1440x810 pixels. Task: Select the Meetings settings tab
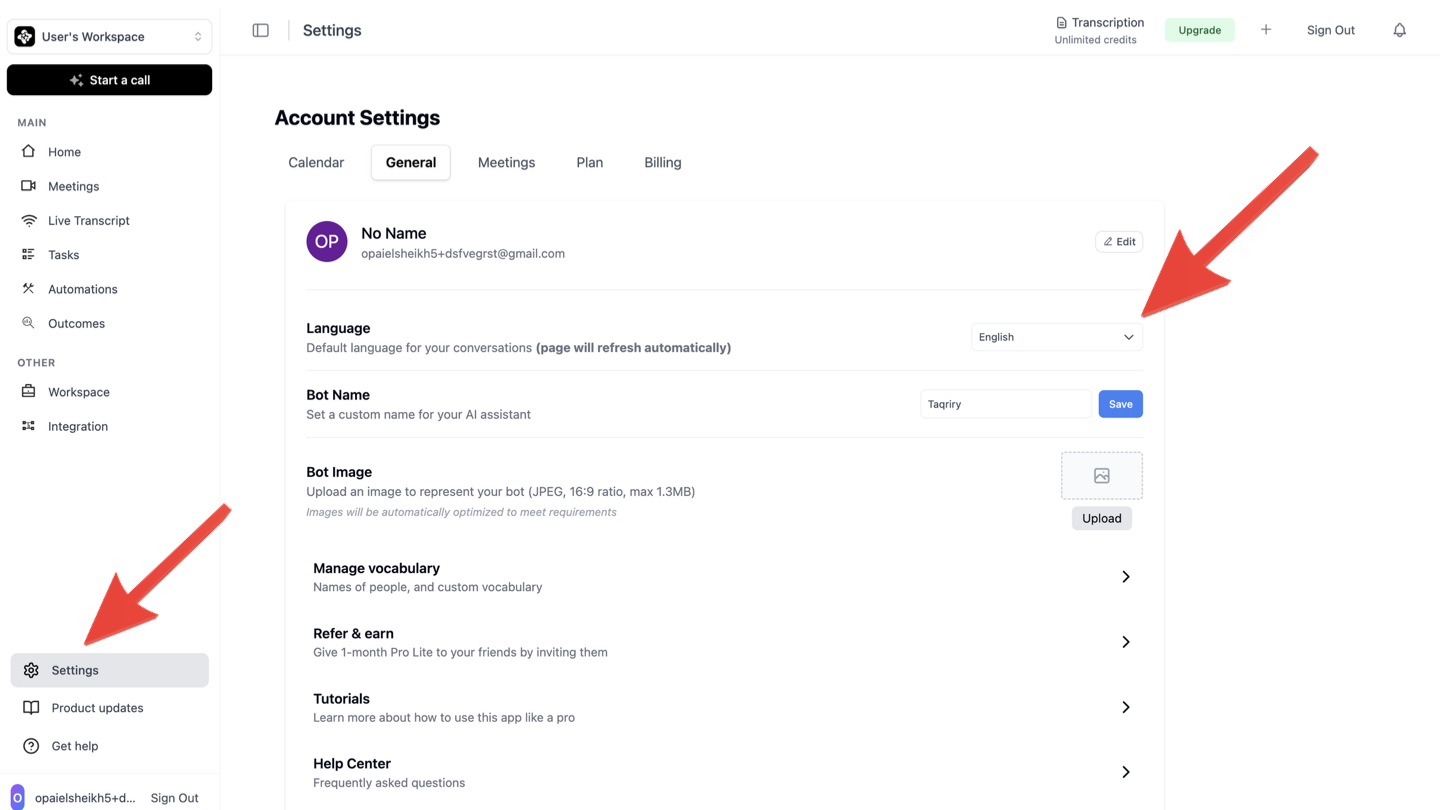pyautogui.click(x=506, y=162)
